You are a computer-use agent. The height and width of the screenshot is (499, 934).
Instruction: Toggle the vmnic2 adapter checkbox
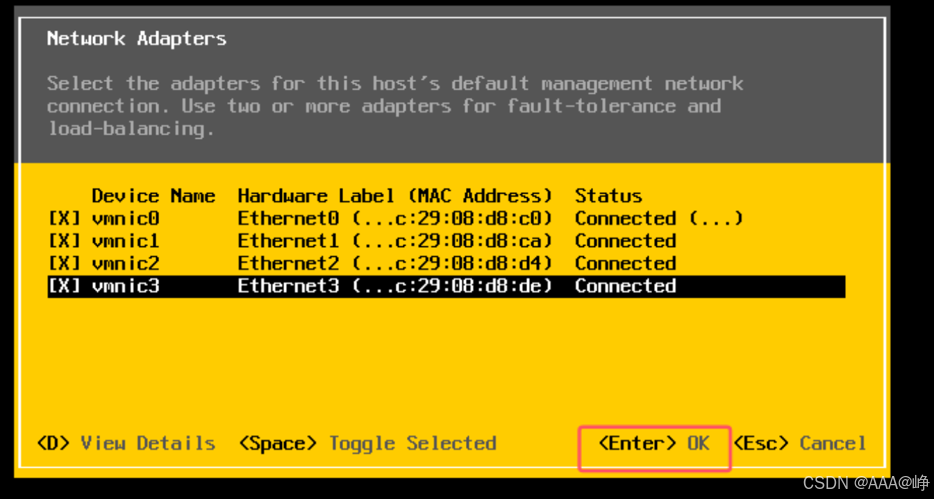point(64,263)
